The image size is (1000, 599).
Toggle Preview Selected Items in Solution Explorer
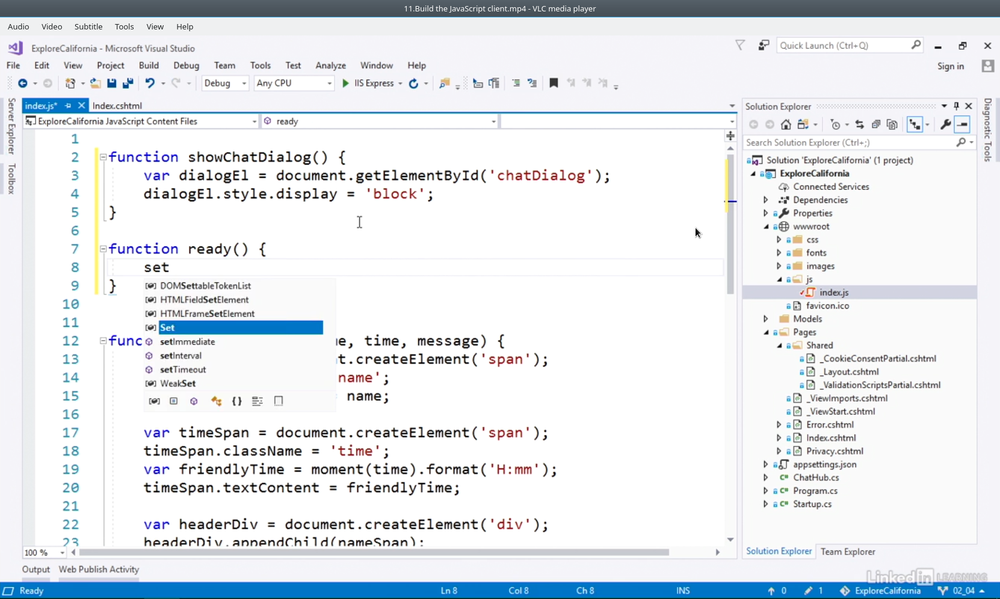[x=962, y=125]
